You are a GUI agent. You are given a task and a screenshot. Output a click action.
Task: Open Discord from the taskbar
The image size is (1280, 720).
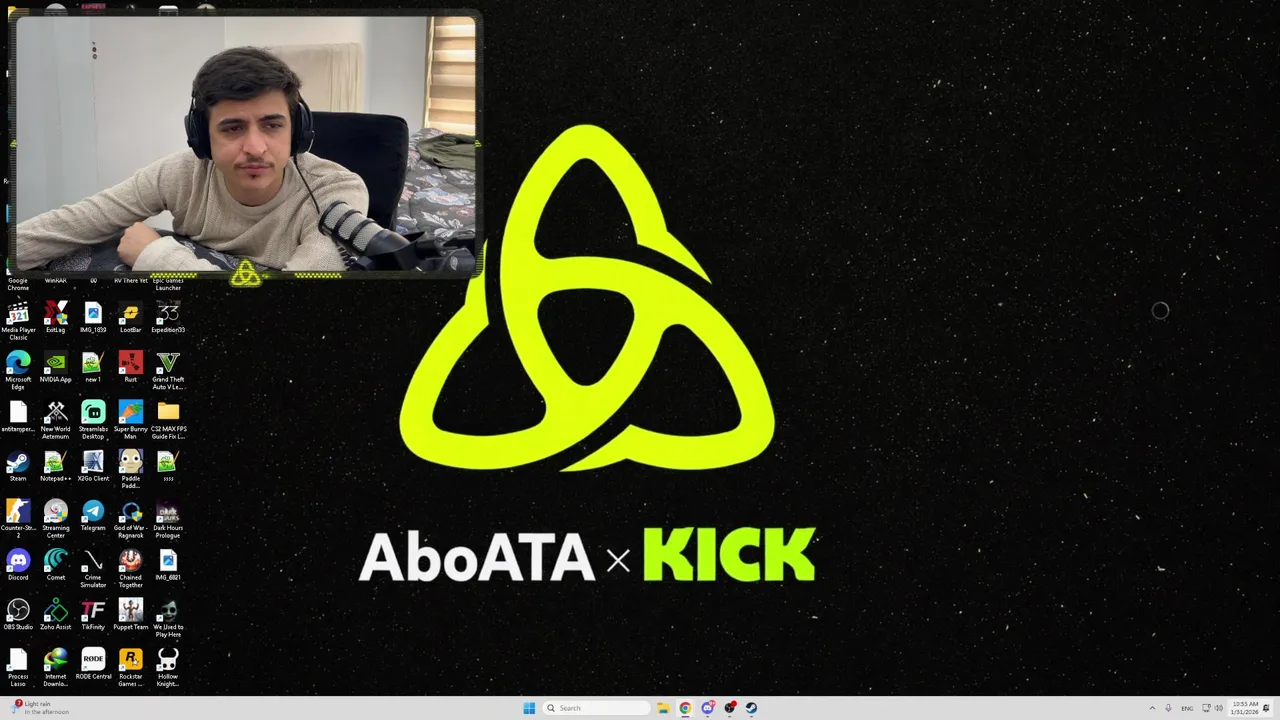(707, 708)
